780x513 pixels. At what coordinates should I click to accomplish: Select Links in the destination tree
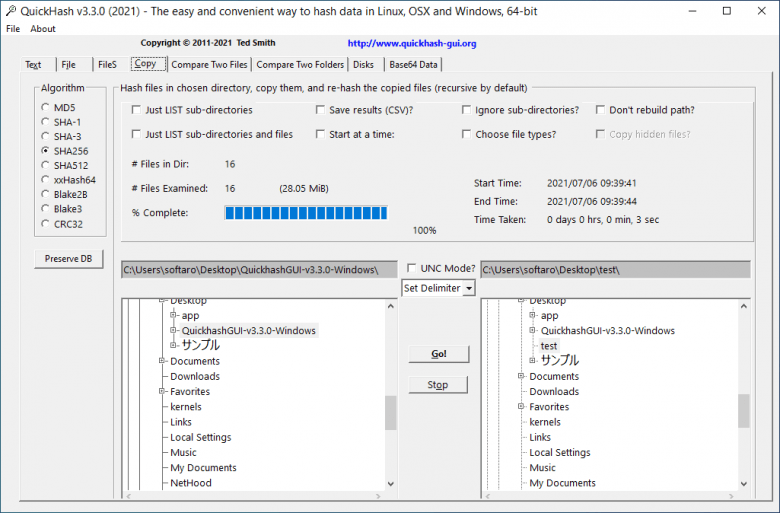pos(540,437)
